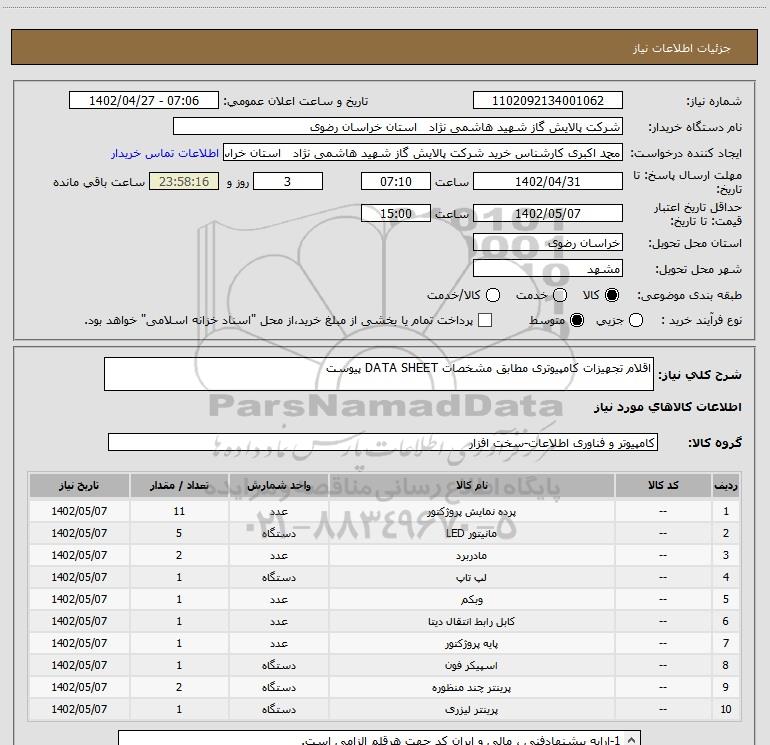Open اطلاعات تماس خریدار link
This screenshot has height=745, width=770.
point(164,154)
